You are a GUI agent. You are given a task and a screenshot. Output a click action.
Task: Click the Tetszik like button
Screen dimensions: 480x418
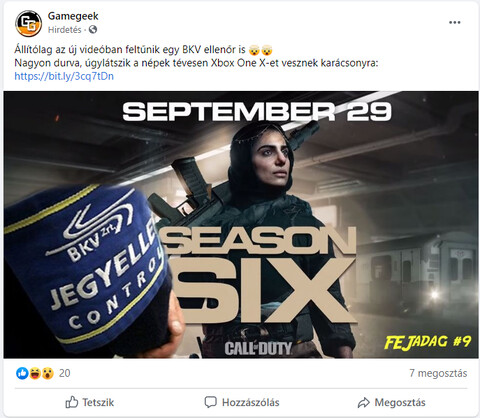point(90,402)
